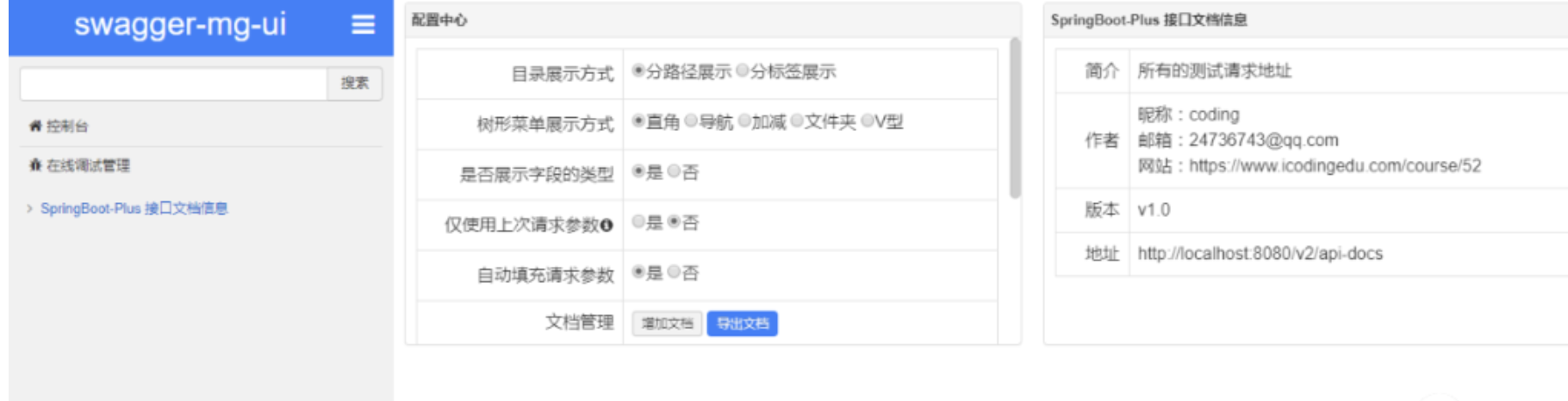
Task: Choose 文件夹 tree menu style
Action: [797, 121]
